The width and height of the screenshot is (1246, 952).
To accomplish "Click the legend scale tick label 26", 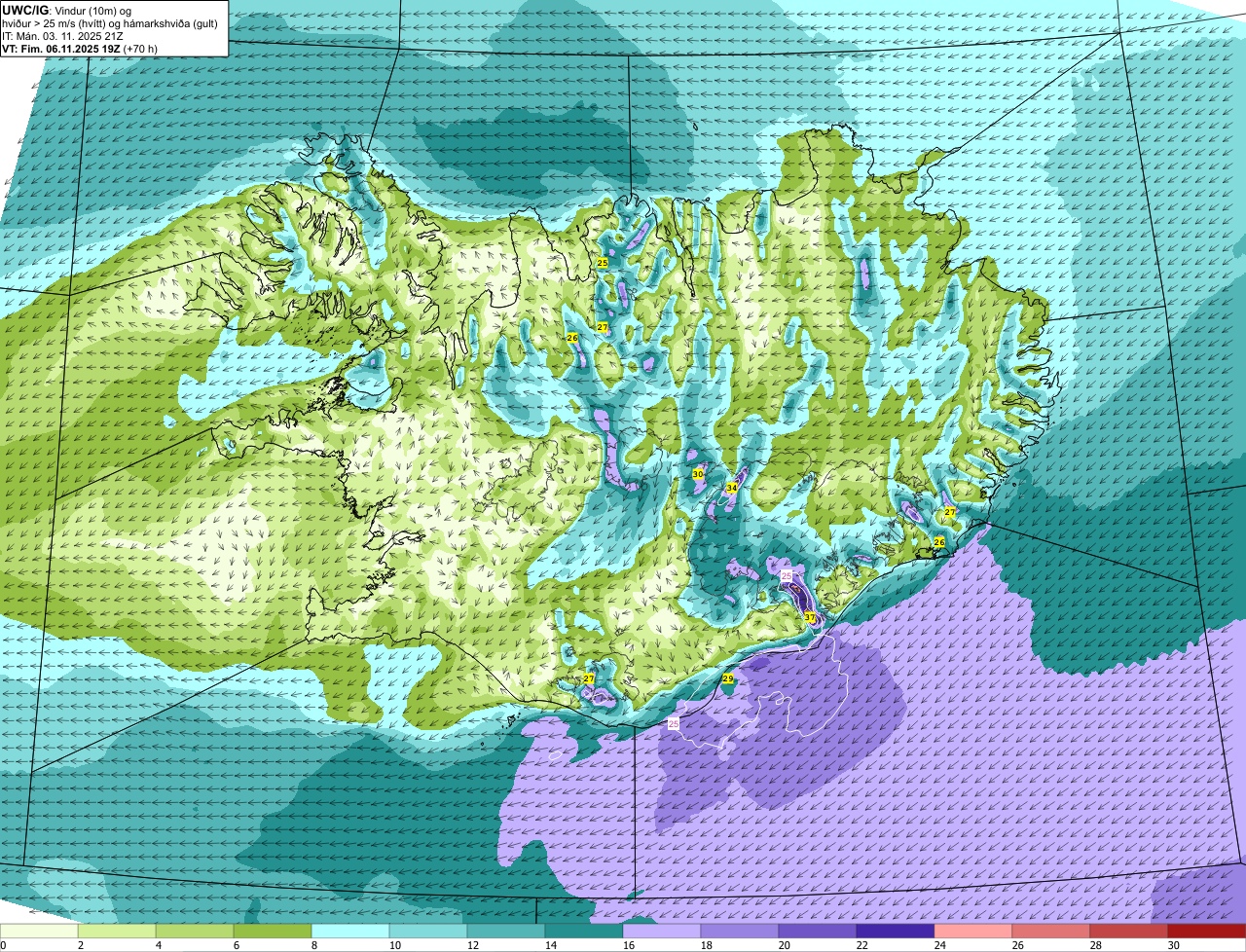I will 1017,945.
